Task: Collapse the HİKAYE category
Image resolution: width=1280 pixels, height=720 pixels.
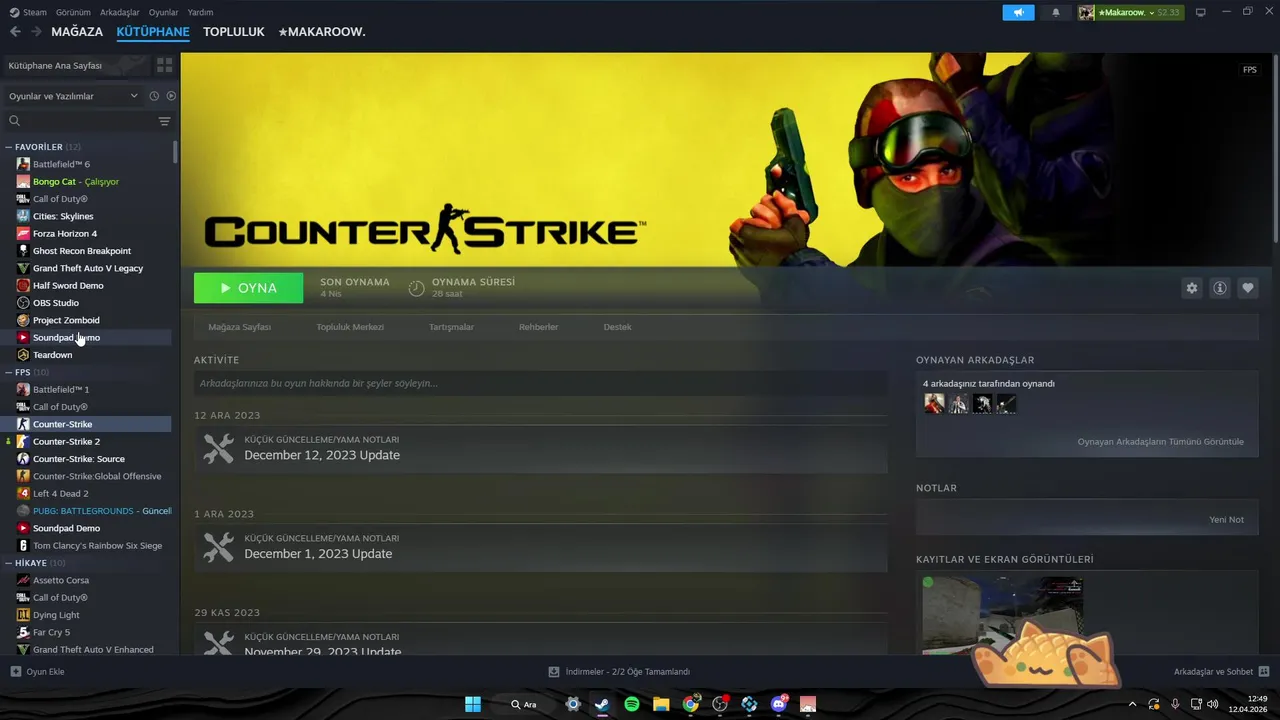Action: click(x=9, y=563)
